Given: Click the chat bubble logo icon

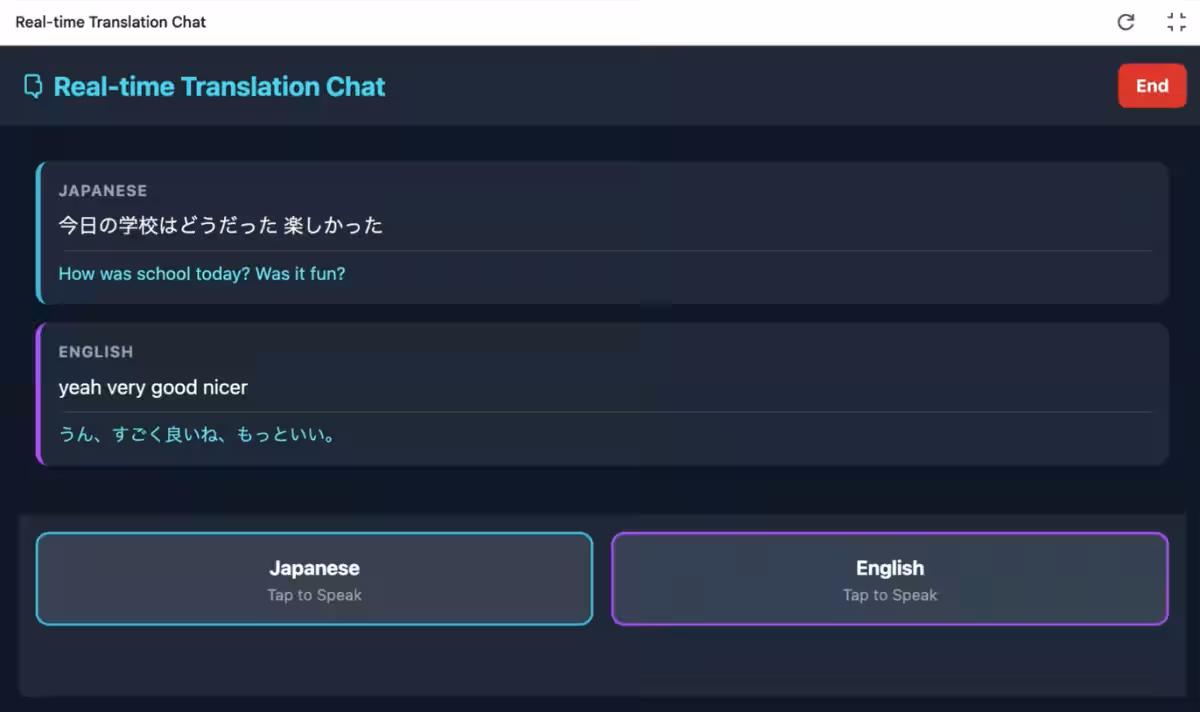Looking at the screenshot, I should pos(33,87).
